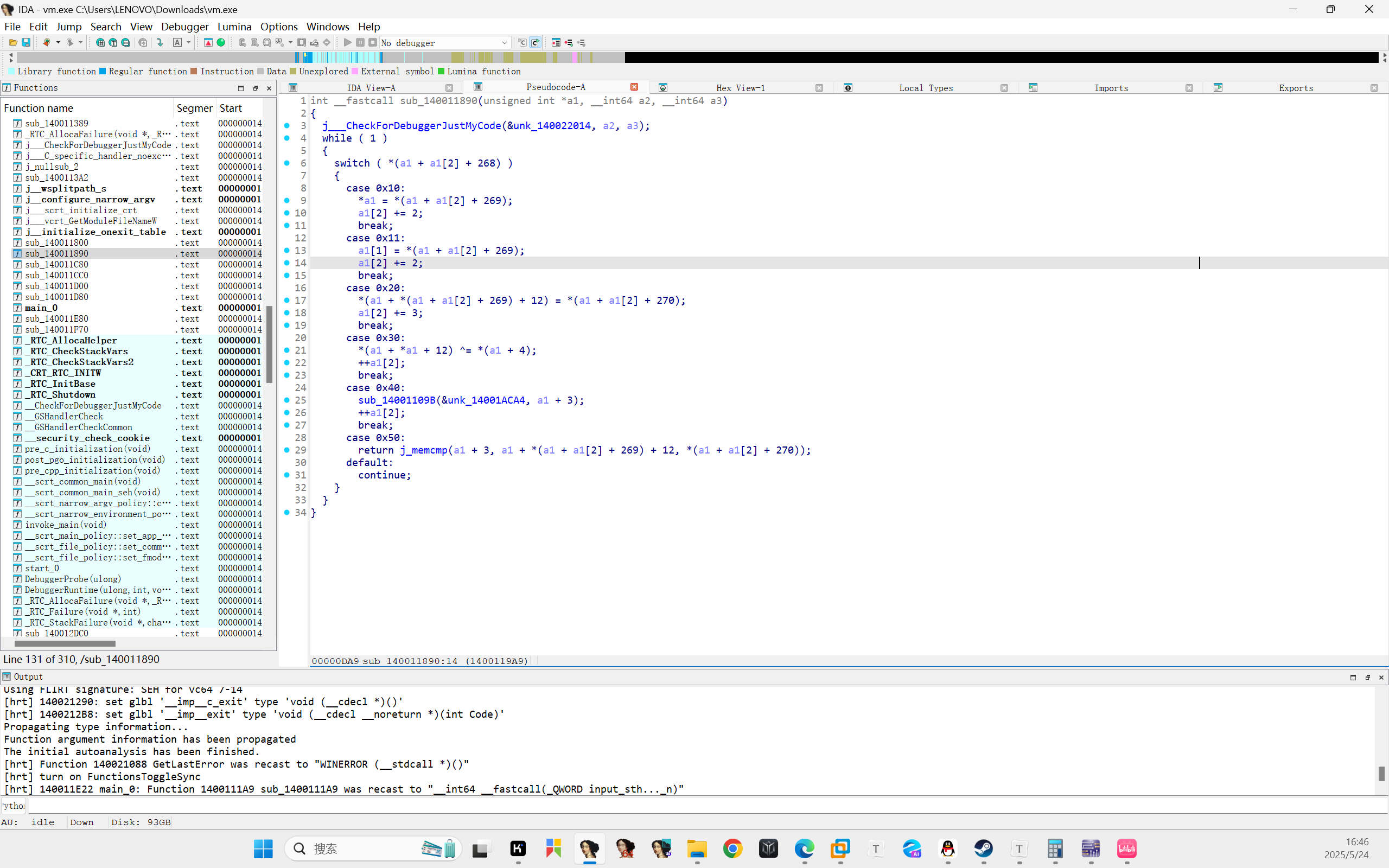Image resolution: width=1389 pixels, height=868 pixels.
Task: Open Steam from the taskbar
Action: click(x=983, y=848)
